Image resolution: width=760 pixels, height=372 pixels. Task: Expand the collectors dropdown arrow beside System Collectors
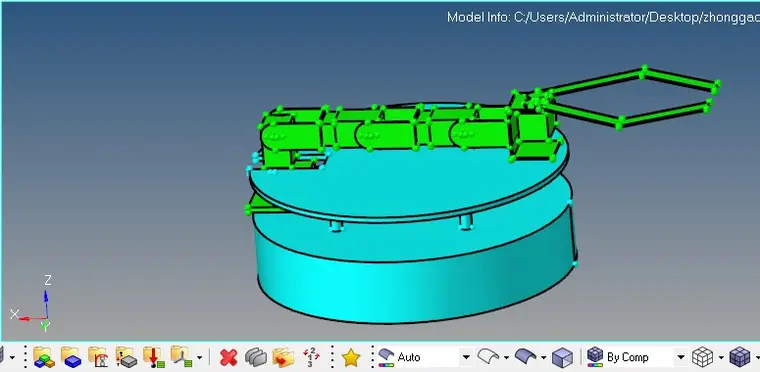click(x=199, y=358)
